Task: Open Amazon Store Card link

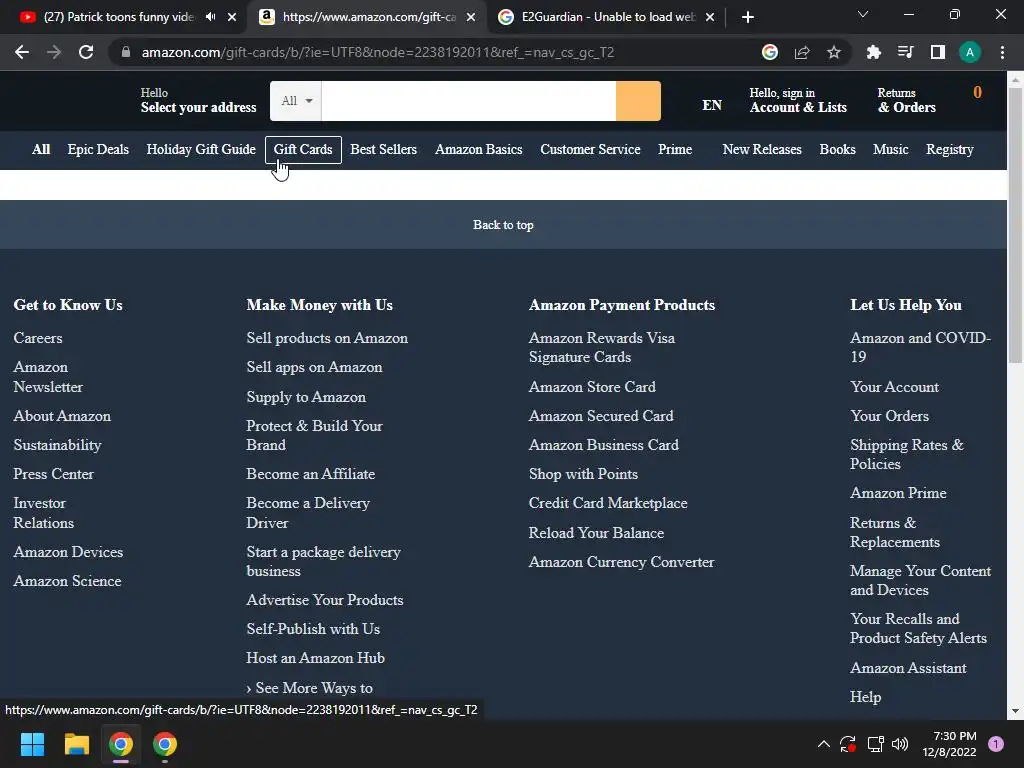Action: [x=592, y=387]
